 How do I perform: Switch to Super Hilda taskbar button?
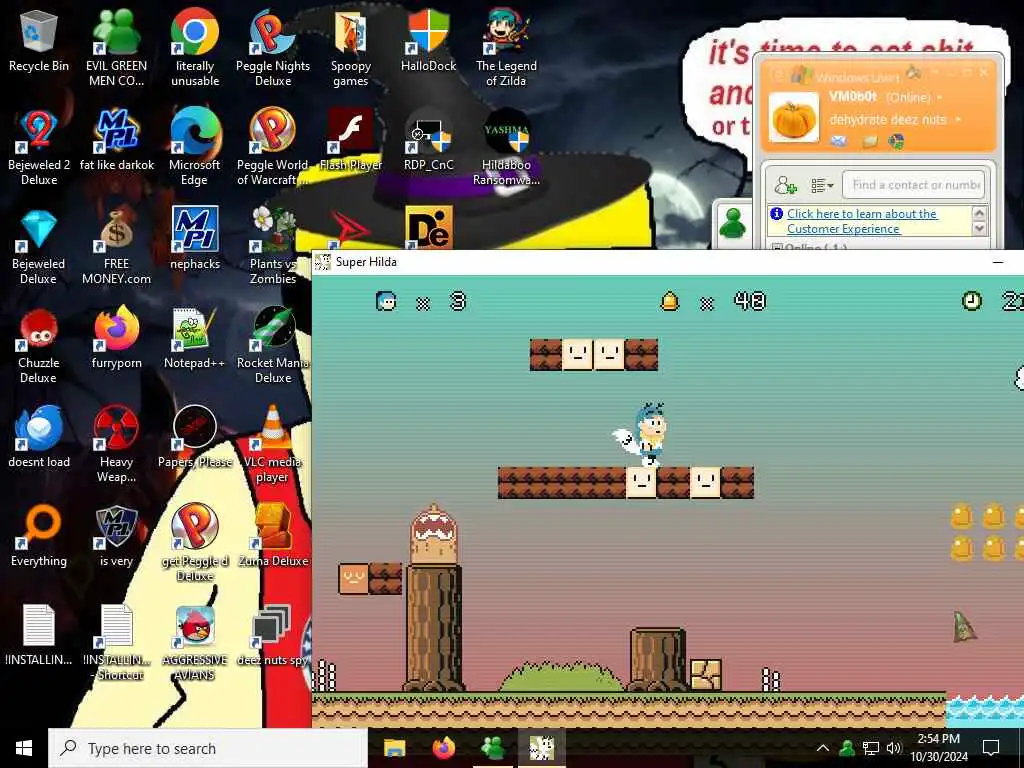pyautogui.click(x=542, y=748)
